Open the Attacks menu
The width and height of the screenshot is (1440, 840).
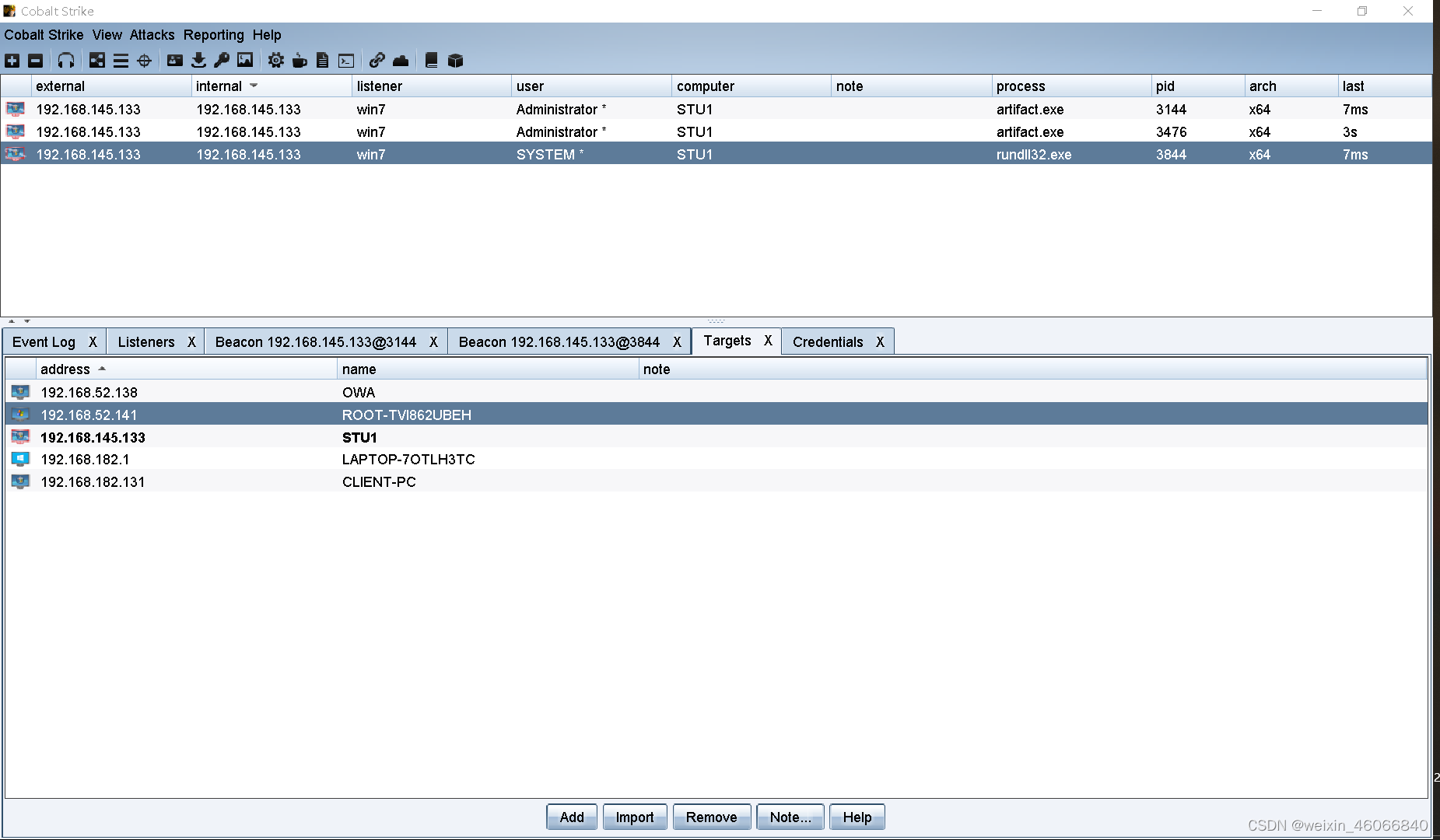152,35
